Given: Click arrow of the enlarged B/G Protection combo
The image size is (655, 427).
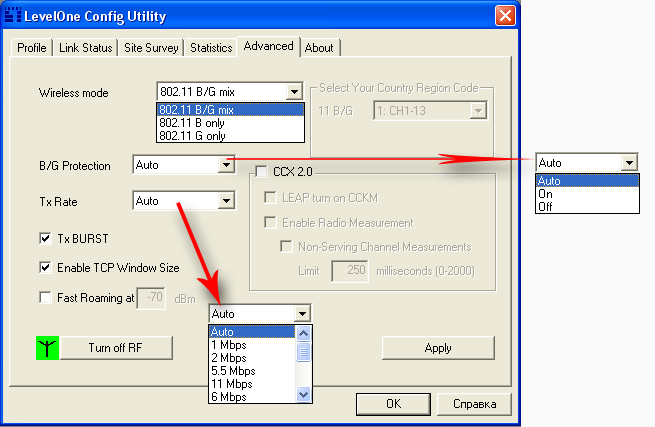Looking at the screenshot, I should 629,163.
